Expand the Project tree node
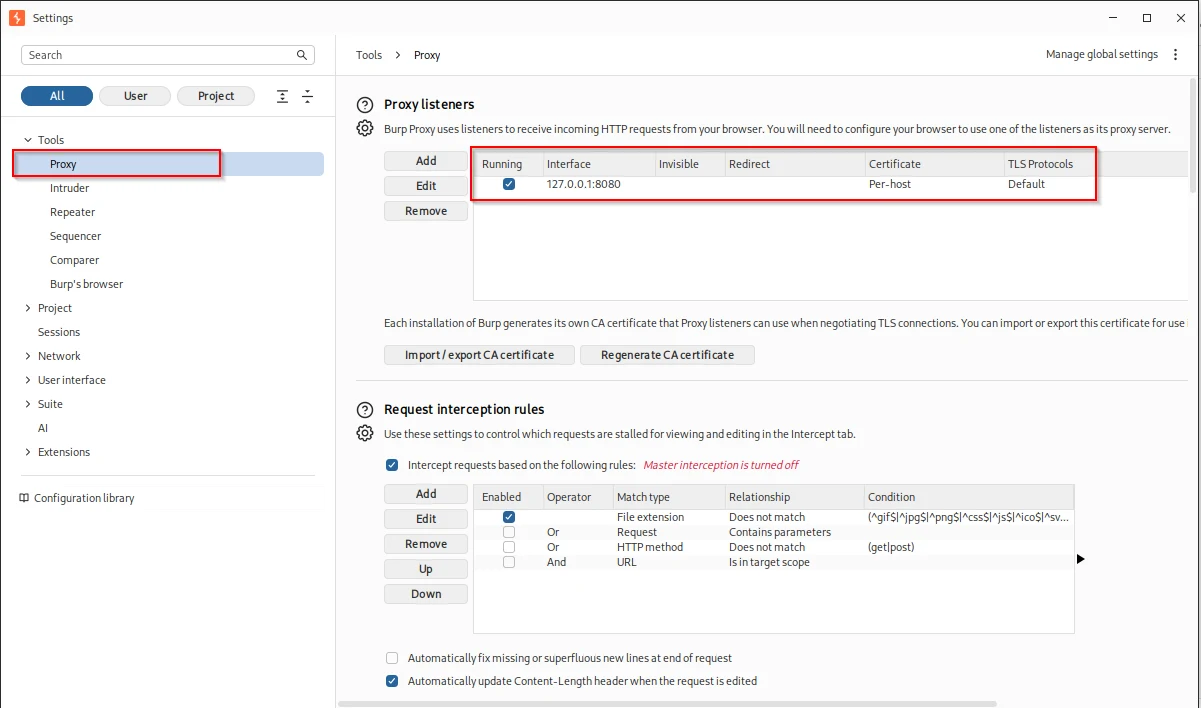 28,308
